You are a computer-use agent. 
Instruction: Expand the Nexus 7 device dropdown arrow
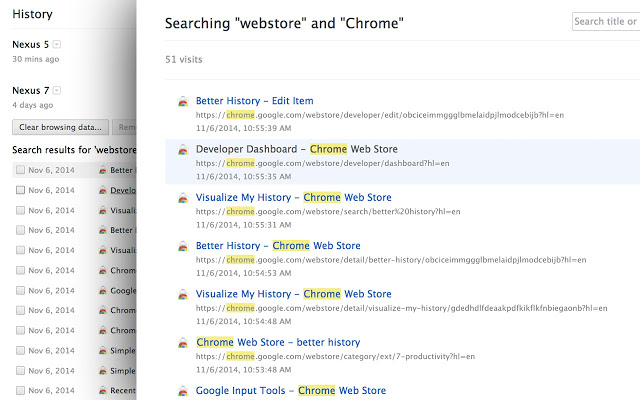57,90
